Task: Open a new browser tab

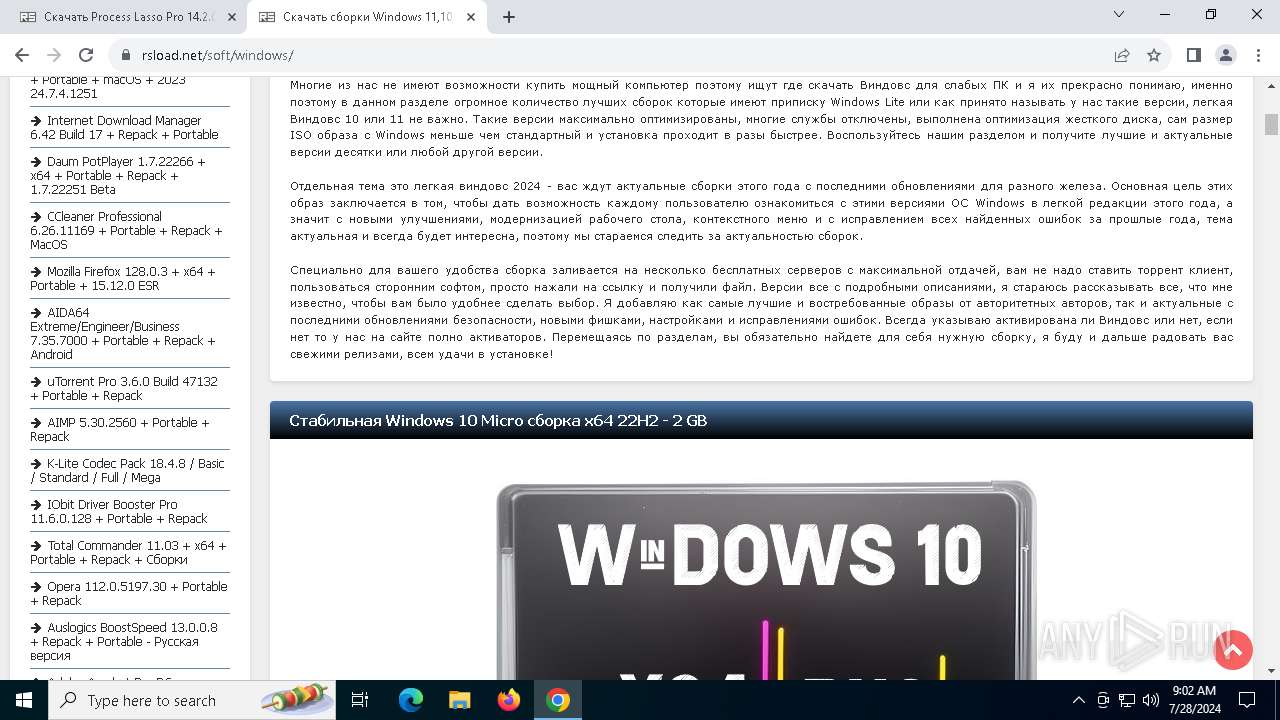Action: tap(509, 17)
